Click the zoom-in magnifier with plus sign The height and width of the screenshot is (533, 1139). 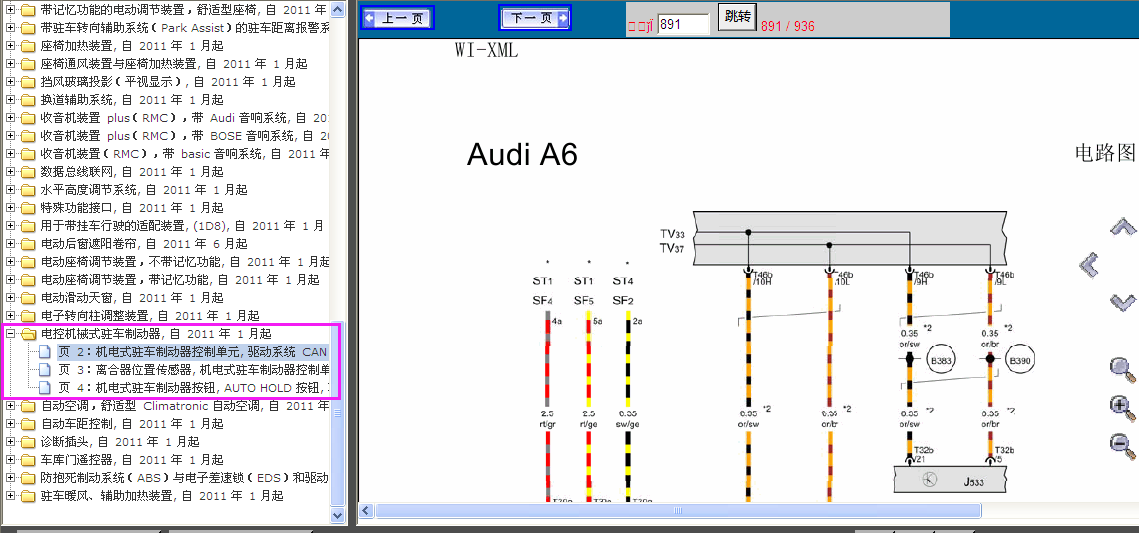point(1123,407)
